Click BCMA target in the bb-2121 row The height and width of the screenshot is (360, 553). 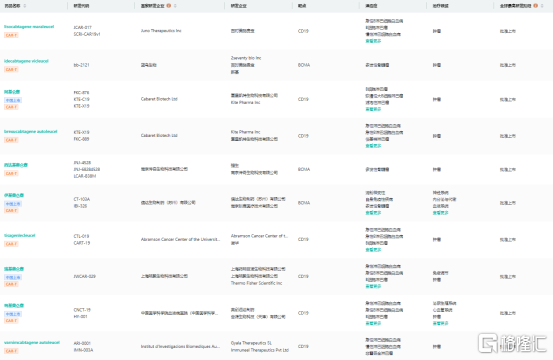click(304, 65)
